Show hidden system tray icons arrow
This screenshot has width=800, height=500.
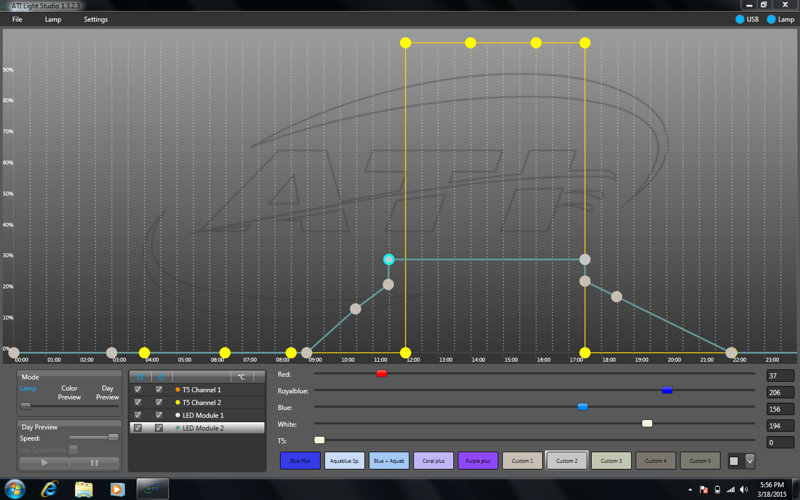(690, 490)
